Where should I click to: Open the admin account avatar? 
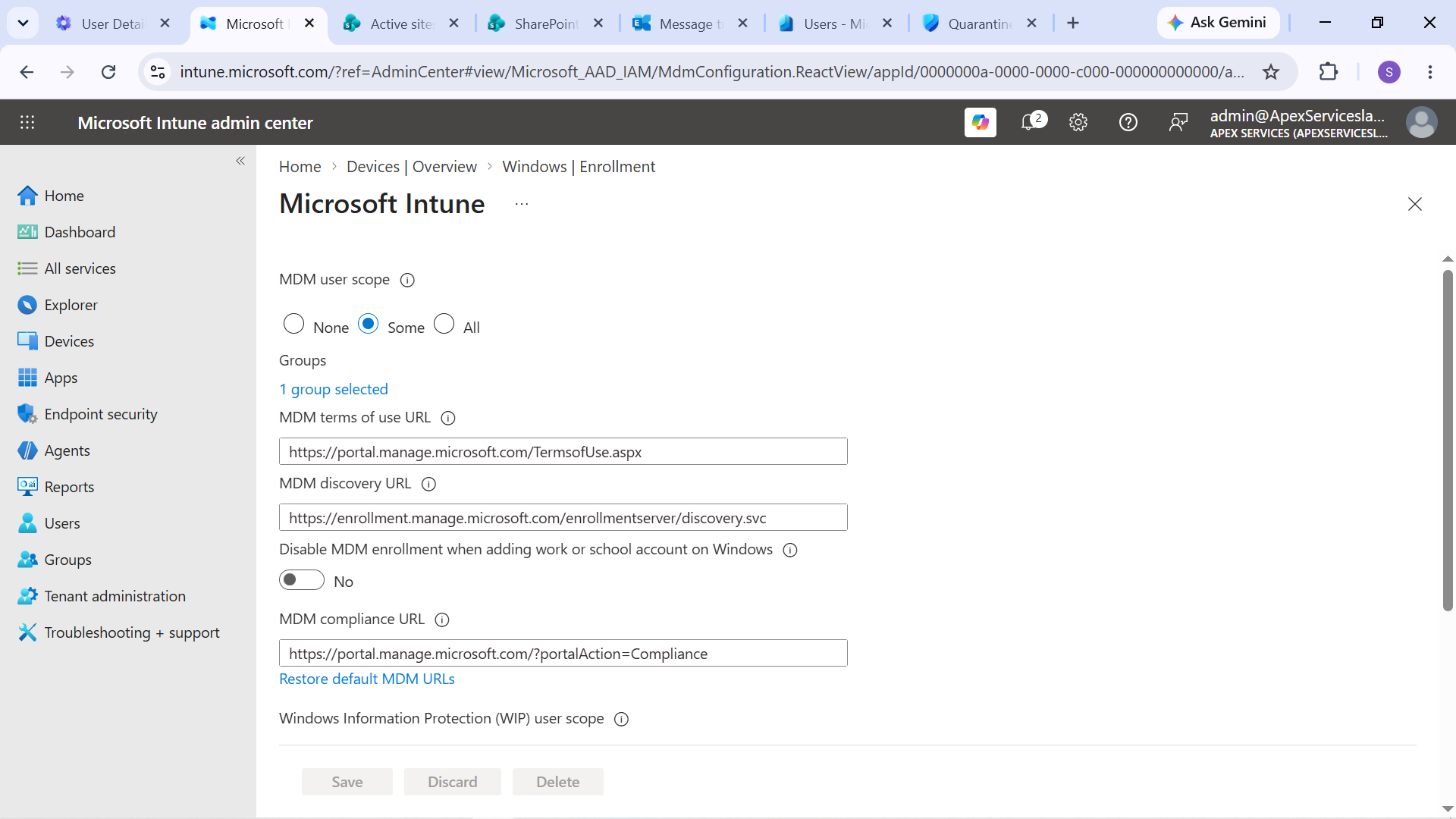(x=1421, y=122)
